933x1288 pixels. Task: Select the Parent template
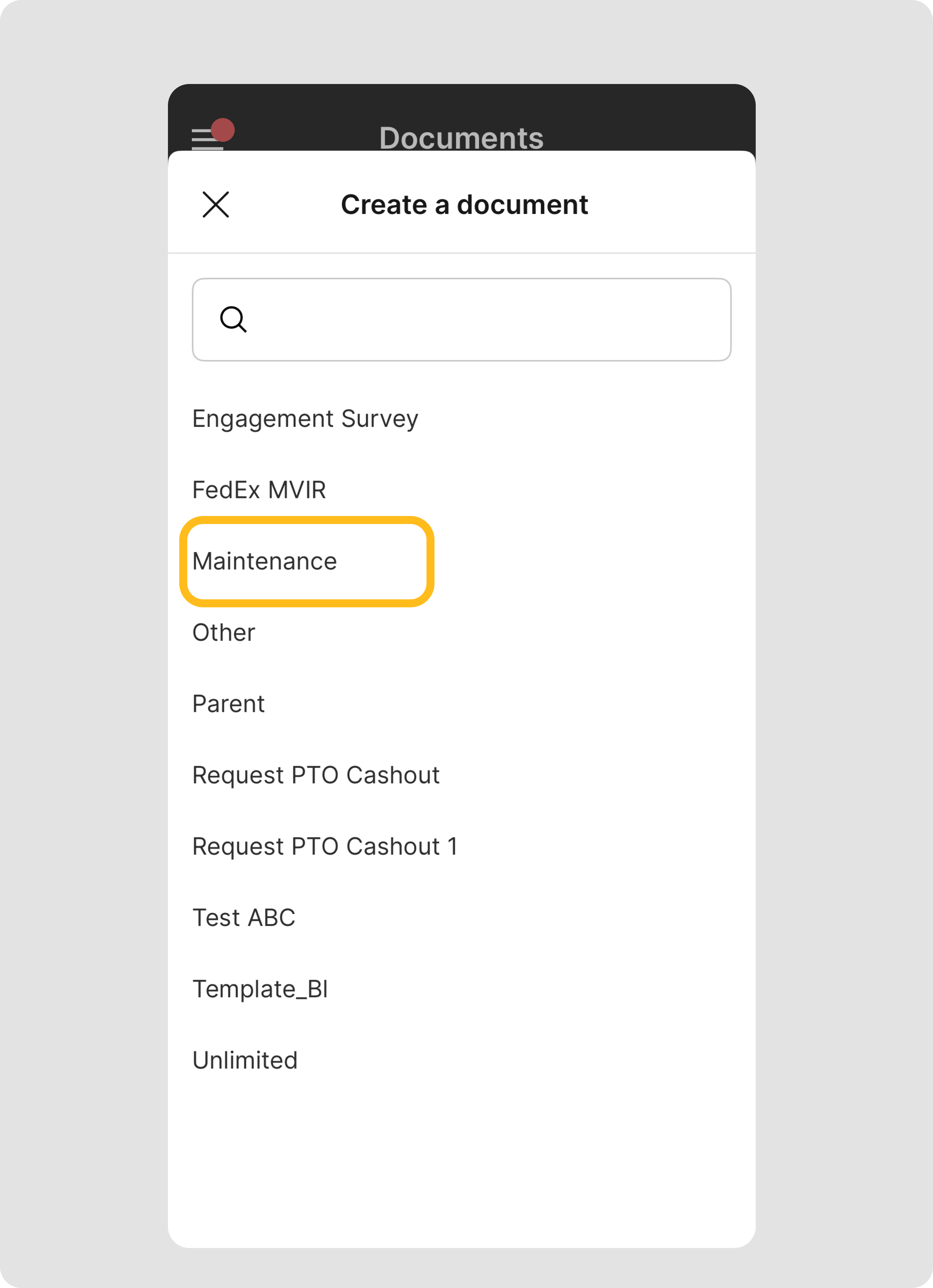pyautogui.click(x=228, y=704)
